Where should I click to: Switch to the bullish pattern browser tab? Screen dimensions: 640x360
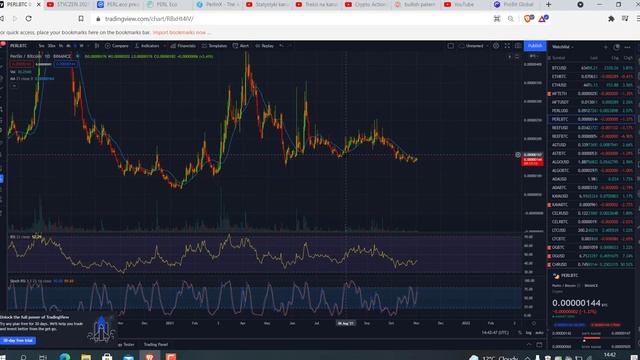point(415,4)
